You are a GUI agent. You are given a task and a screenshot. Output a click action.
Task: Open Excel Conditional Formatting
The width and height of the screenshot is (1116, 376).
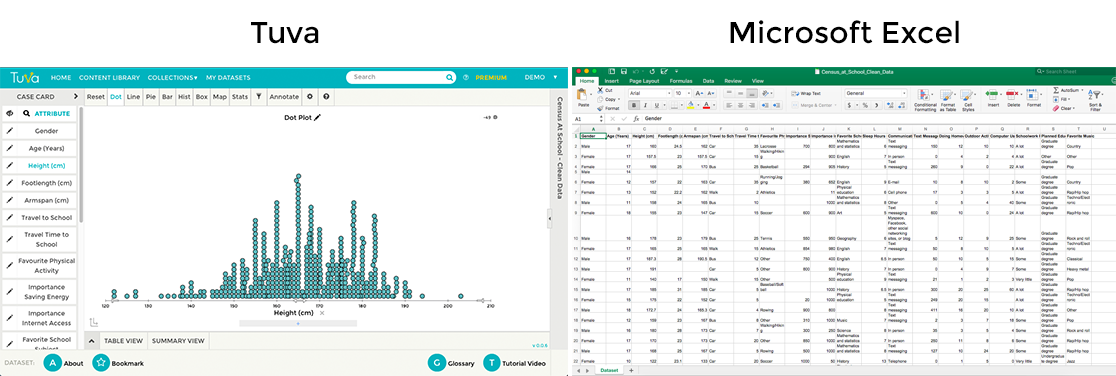[x=925, y=100]
